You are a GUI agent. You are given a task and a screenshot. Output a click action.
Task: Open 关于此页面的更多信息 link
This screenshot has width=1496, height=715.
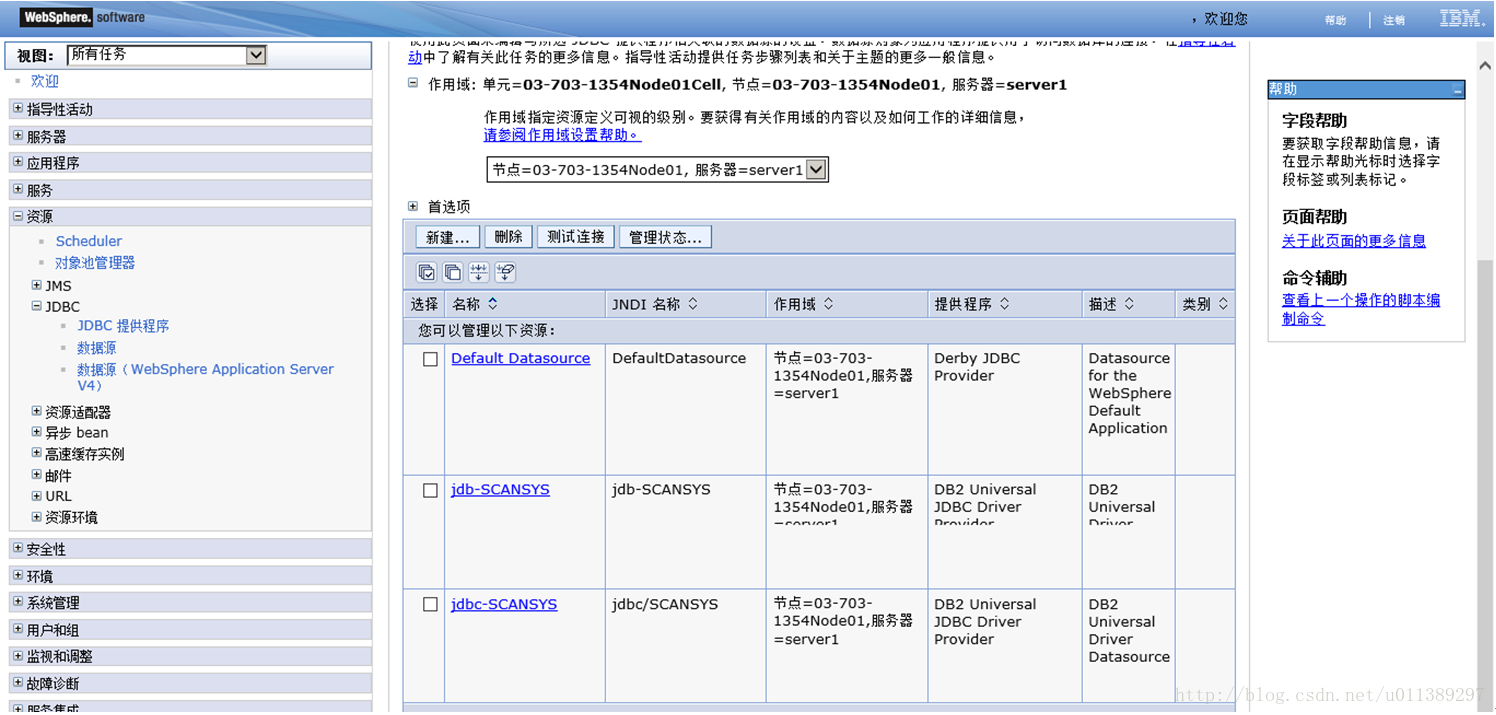(x=1354, y=241)
